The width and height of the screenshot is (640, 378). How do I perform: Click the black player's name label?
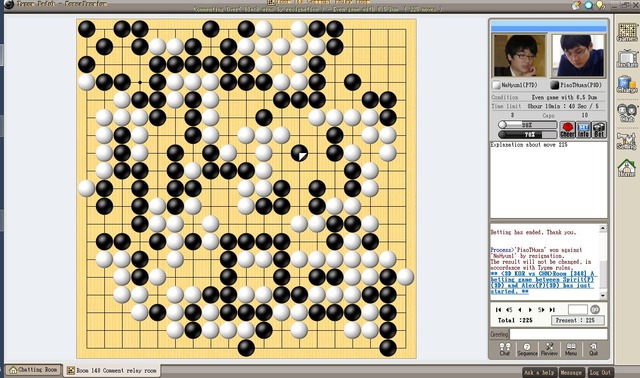pos(580,85)
